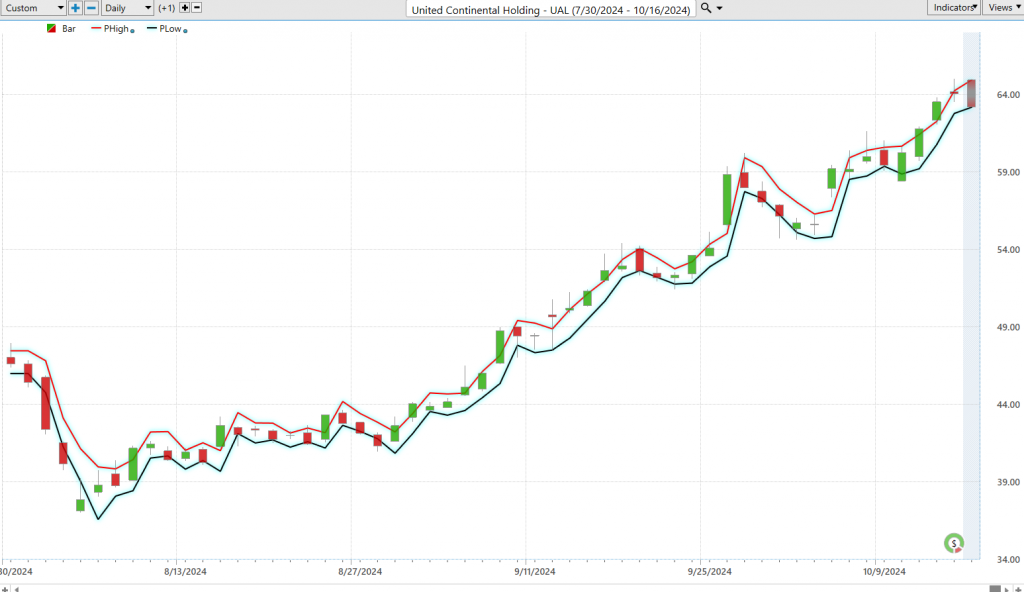Click the small dot beside PHigh
The height and width of the screenshot is (592, 1024).
click(x=133, y=31)
